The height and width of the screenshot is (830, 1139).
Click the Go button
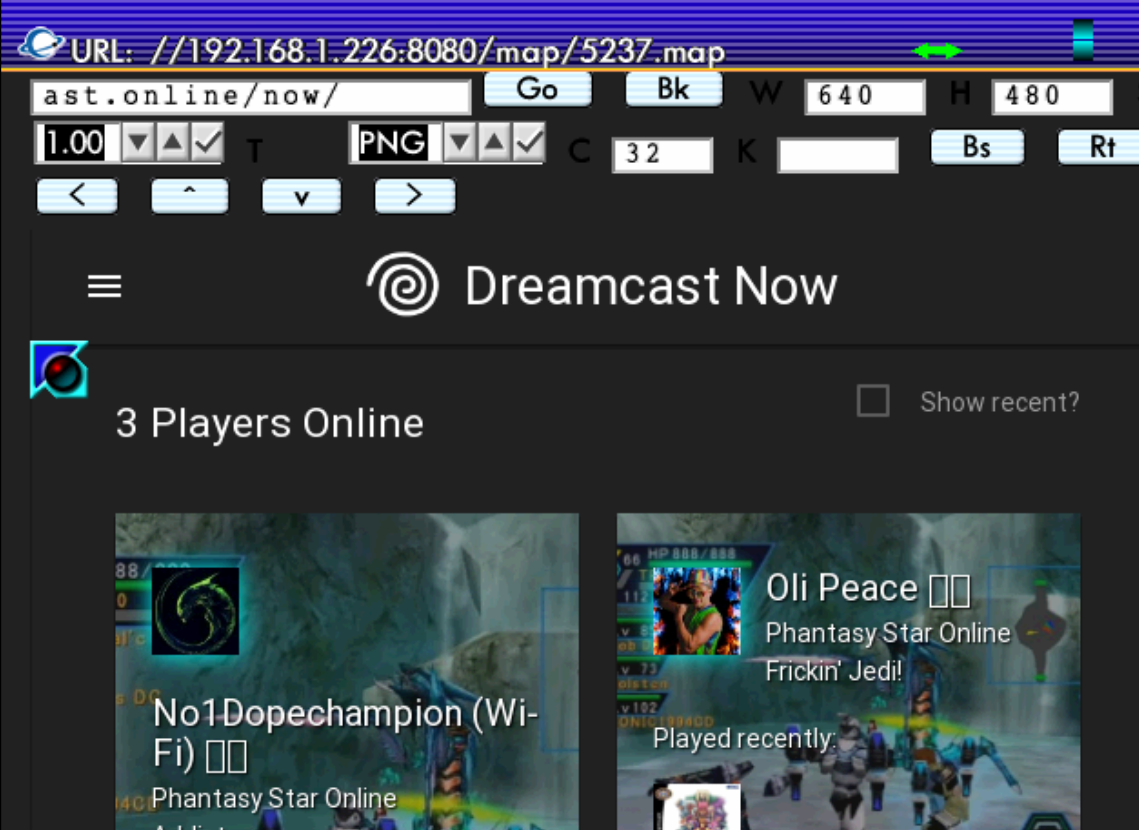538,89
